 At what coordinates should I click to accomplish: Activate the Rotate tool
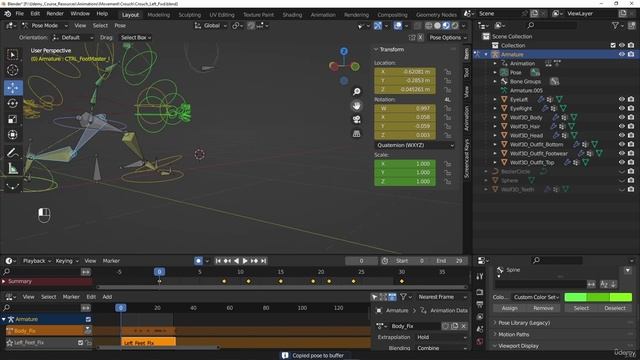click(x=13, y=103)
